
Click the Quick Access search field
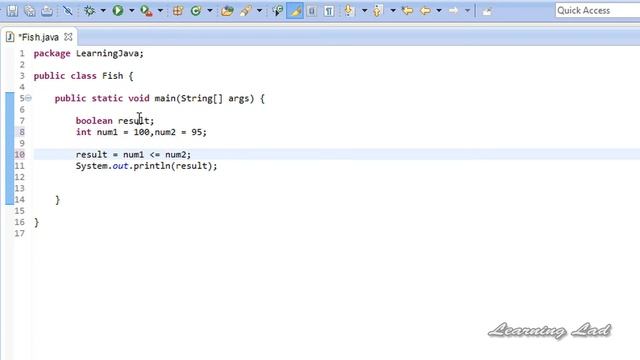pyautogui.click(x=597, y=11)
